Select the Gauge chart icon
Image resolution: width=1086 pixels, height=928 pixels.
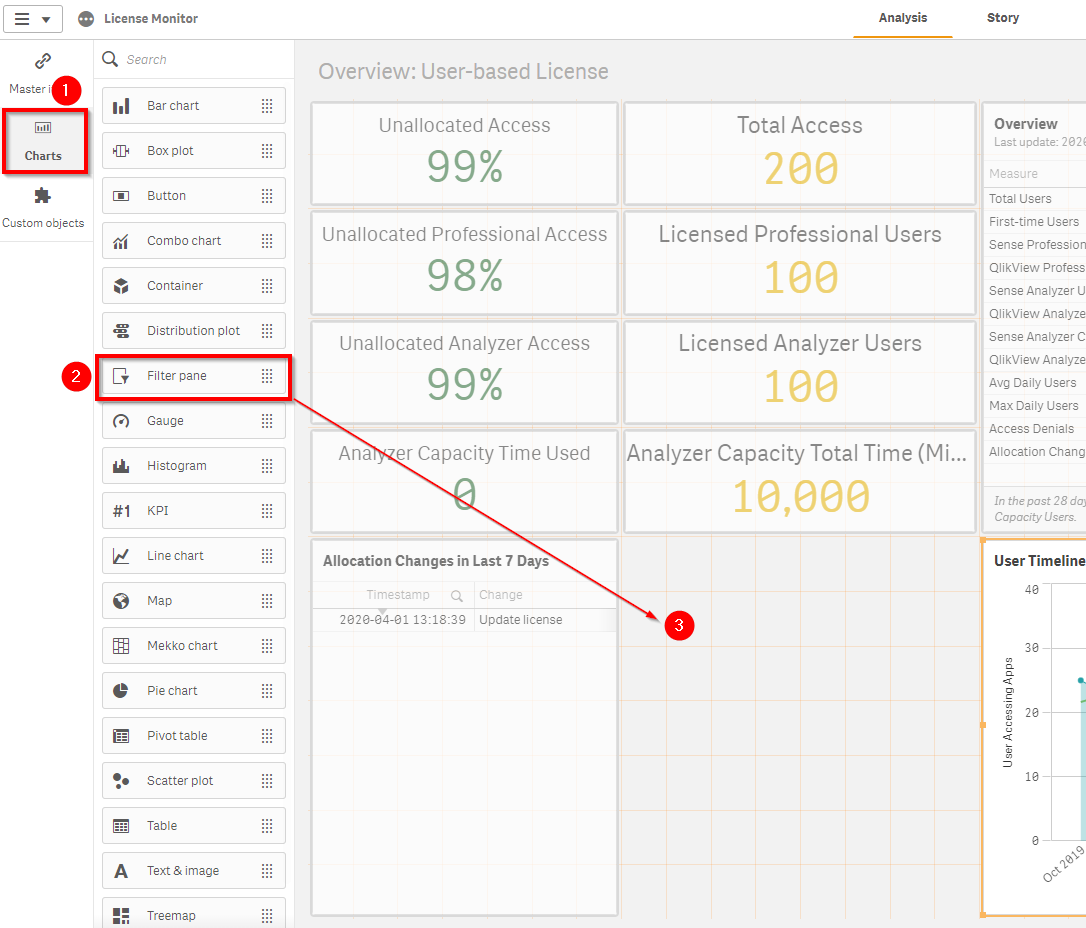121,420
